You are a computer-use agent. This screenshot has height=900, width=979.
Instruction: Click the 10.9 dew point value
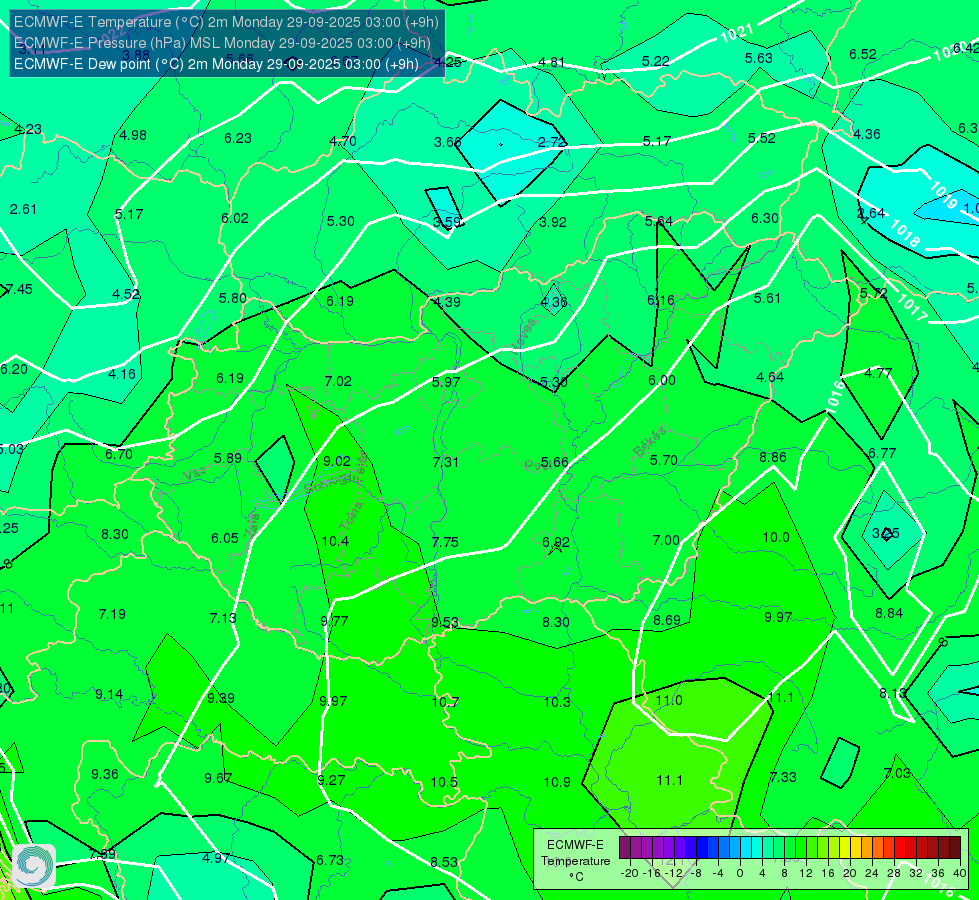(557, 782)
